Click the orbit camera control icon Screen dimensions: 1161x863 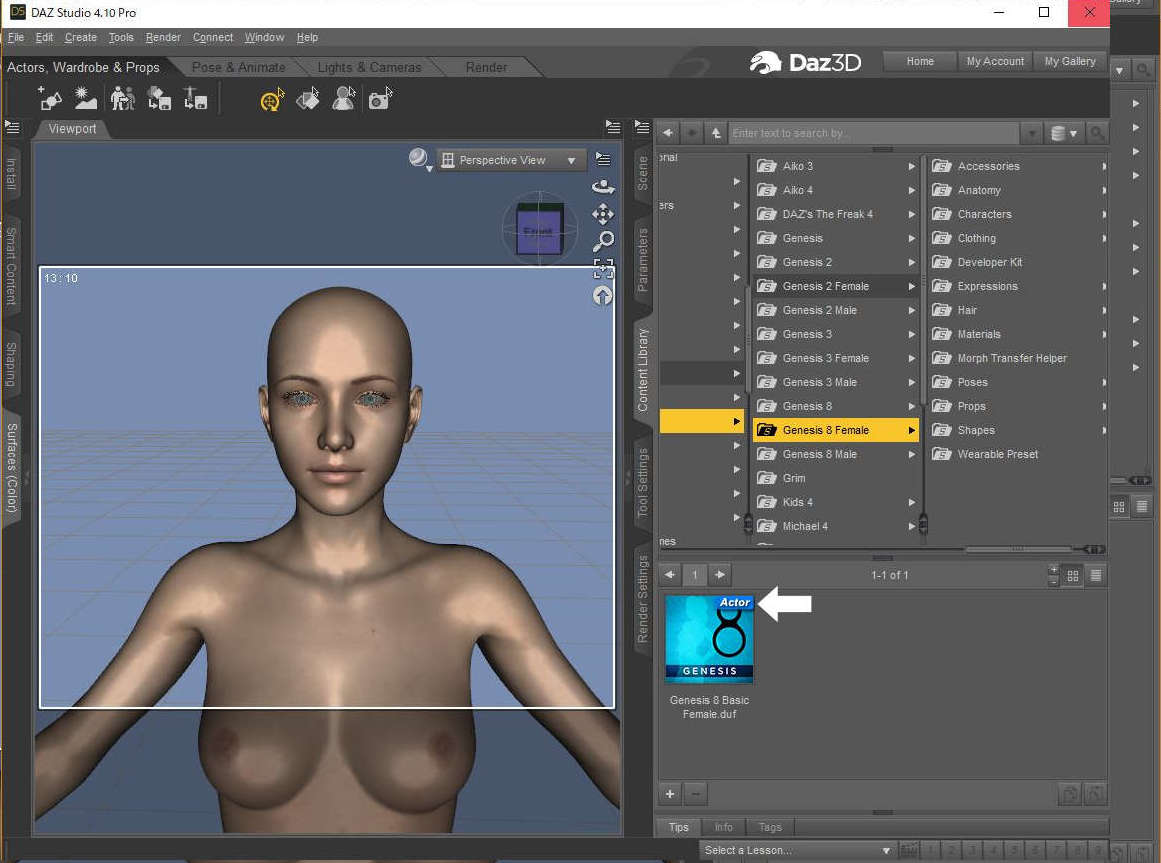click(x=603, y=187)
